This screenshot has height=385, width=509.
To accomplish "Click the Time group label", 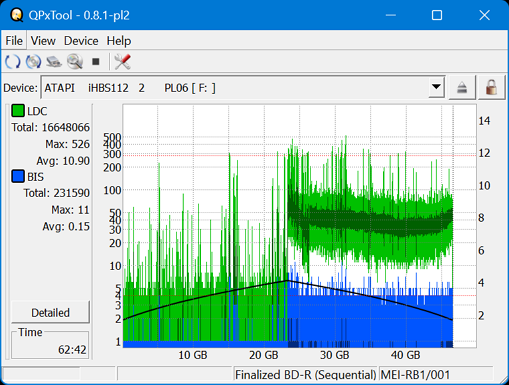I will (x=30, y=332).
